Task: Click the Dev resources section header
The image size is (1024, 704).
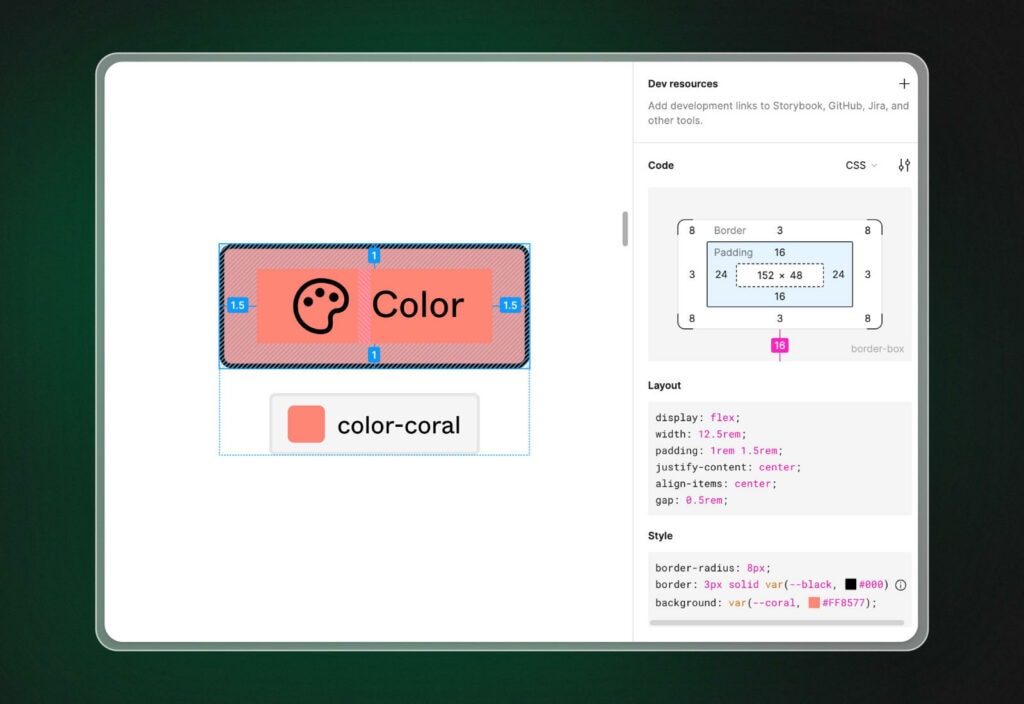Action: [x=684, y=83]
